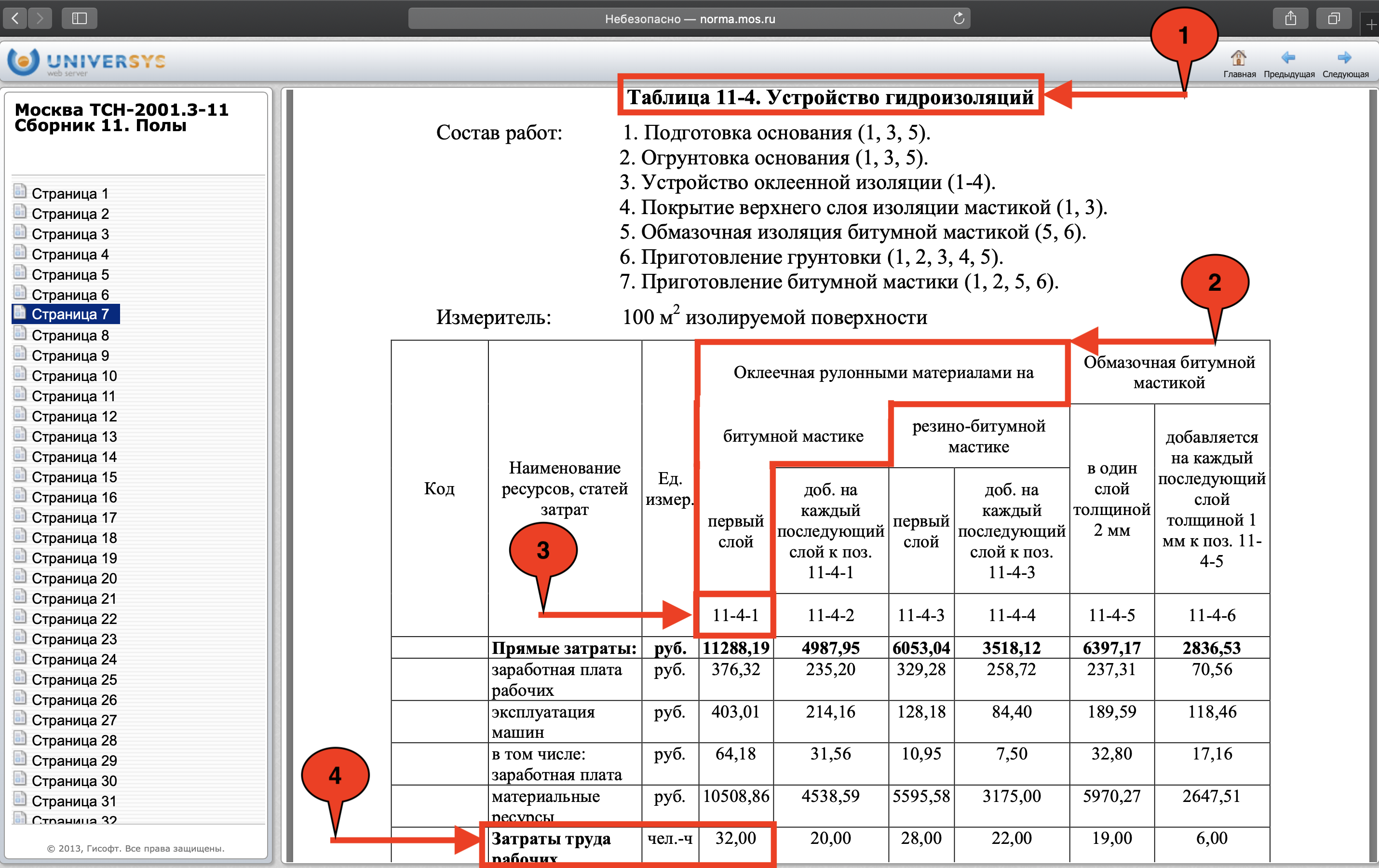
Task: Open Страница 15 in the page list
Action: tap(74, 477)
